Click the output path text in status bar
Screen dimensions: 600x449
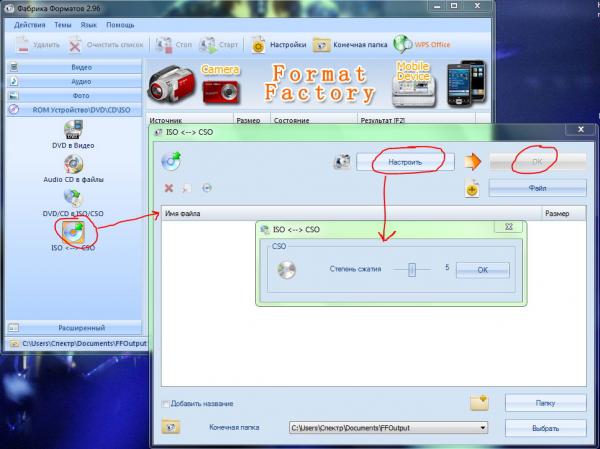84,343
